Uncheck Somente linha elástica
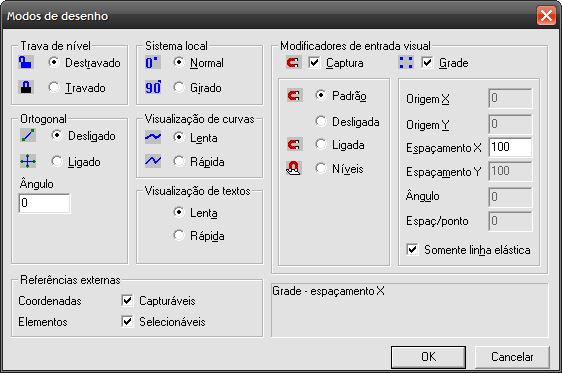 412,249
